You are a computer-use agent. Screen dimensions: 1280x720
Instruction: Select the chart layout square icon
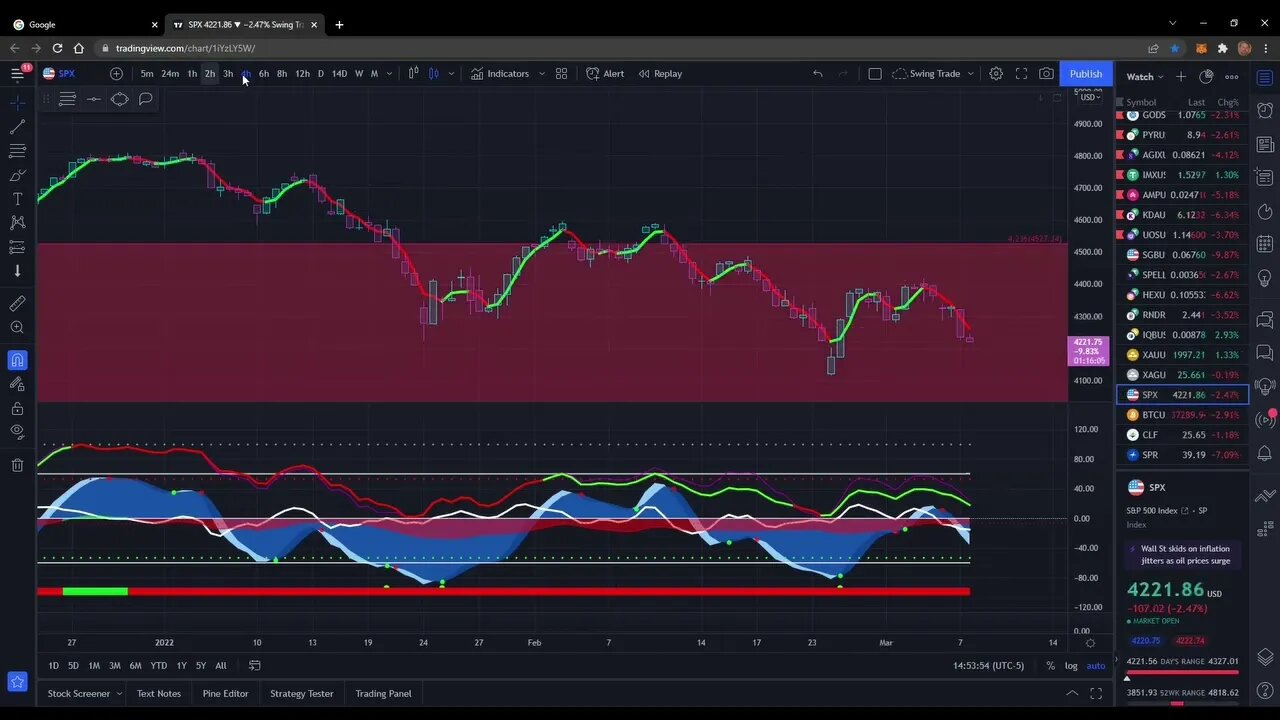click(874, 73)
